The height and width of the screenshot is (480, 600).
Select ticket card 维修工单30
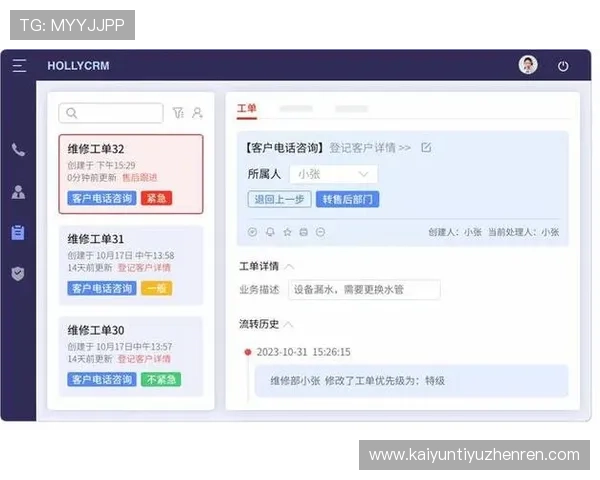point(131,356)
